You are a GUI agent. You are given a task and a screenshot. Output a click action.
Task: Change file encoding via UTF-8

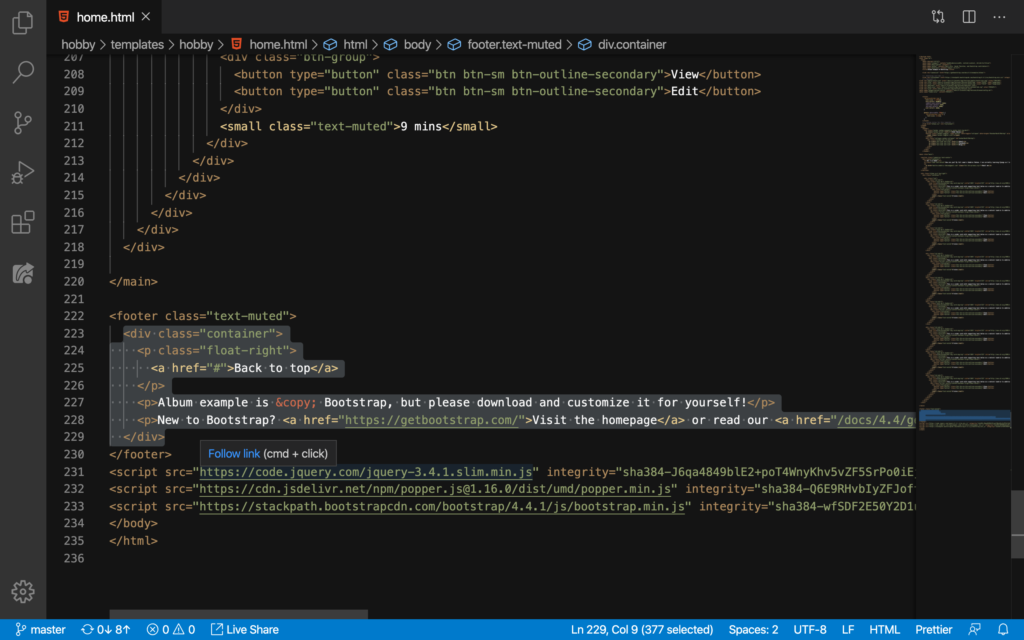coord(810,630)
